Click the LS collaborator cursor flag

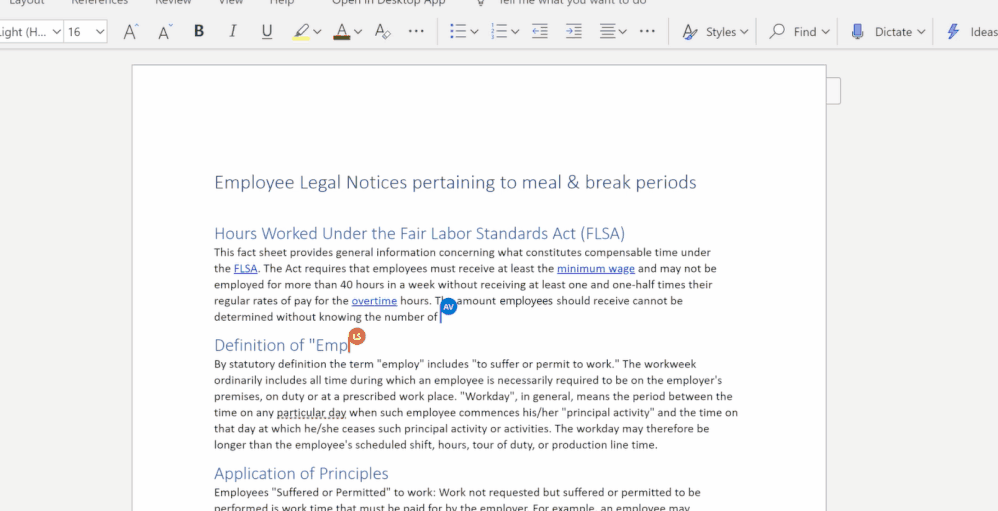(357, 337)
